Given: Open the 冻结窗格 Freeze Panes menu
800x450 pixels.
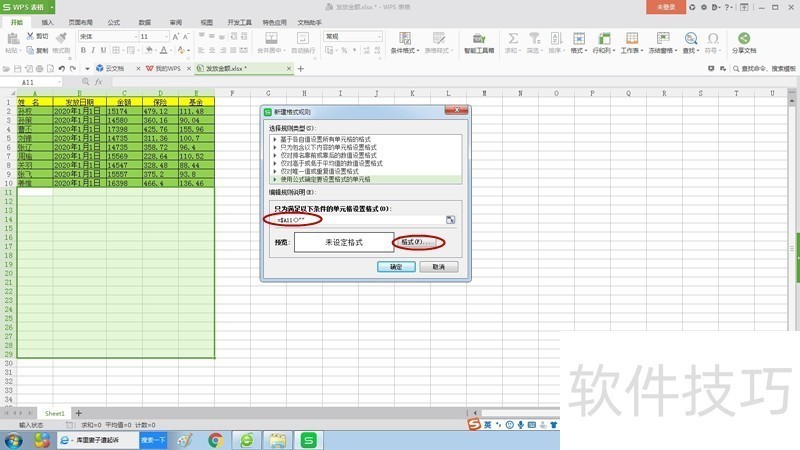Looking at the screenshot, I should point(663,42).
